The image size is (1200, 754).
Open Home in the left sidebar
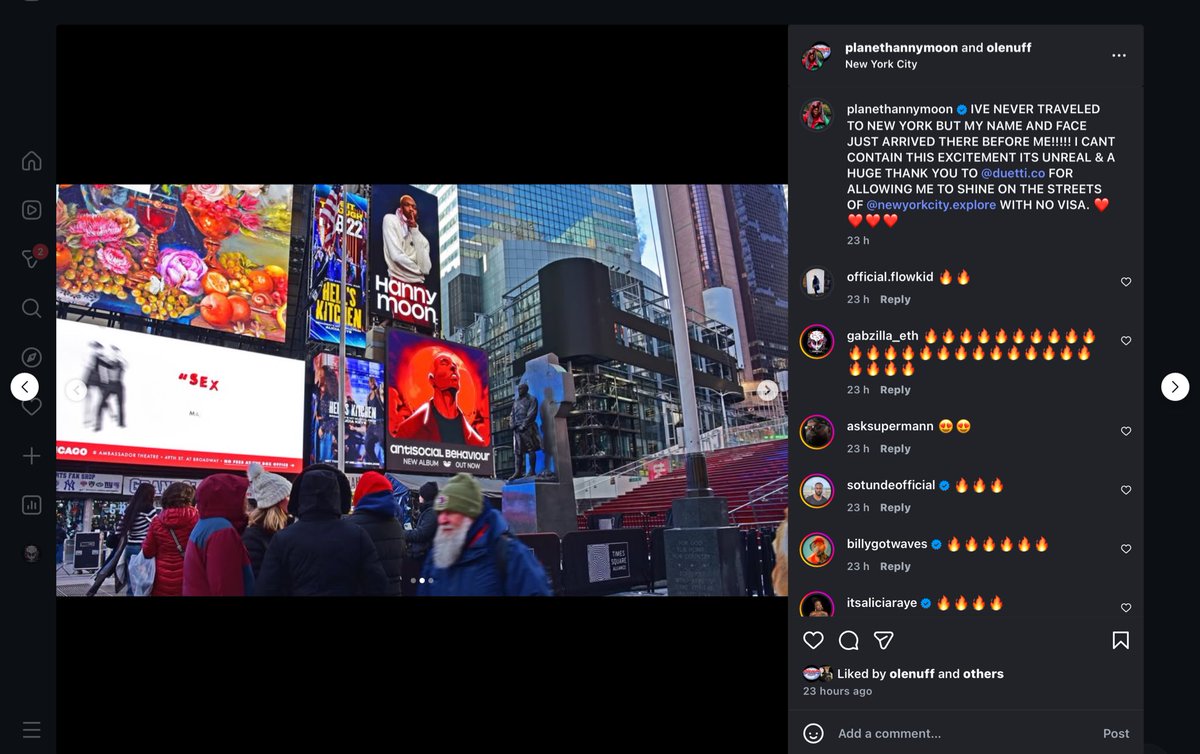point(31,161)
